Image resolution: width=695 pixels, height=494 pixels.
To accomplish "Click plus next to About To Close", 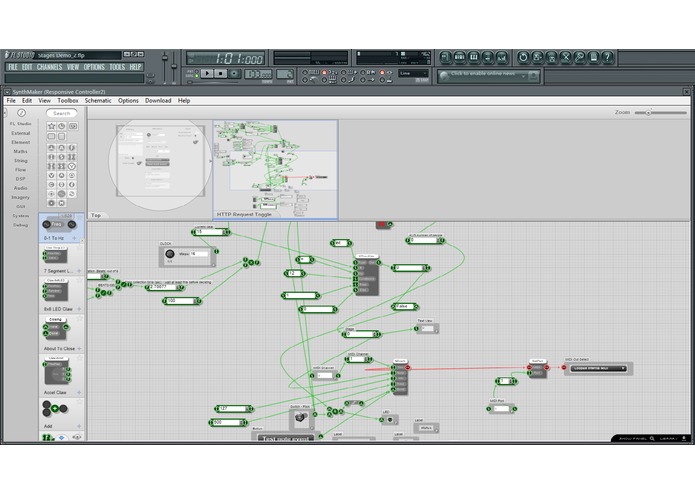I will (x=79, y=349).
